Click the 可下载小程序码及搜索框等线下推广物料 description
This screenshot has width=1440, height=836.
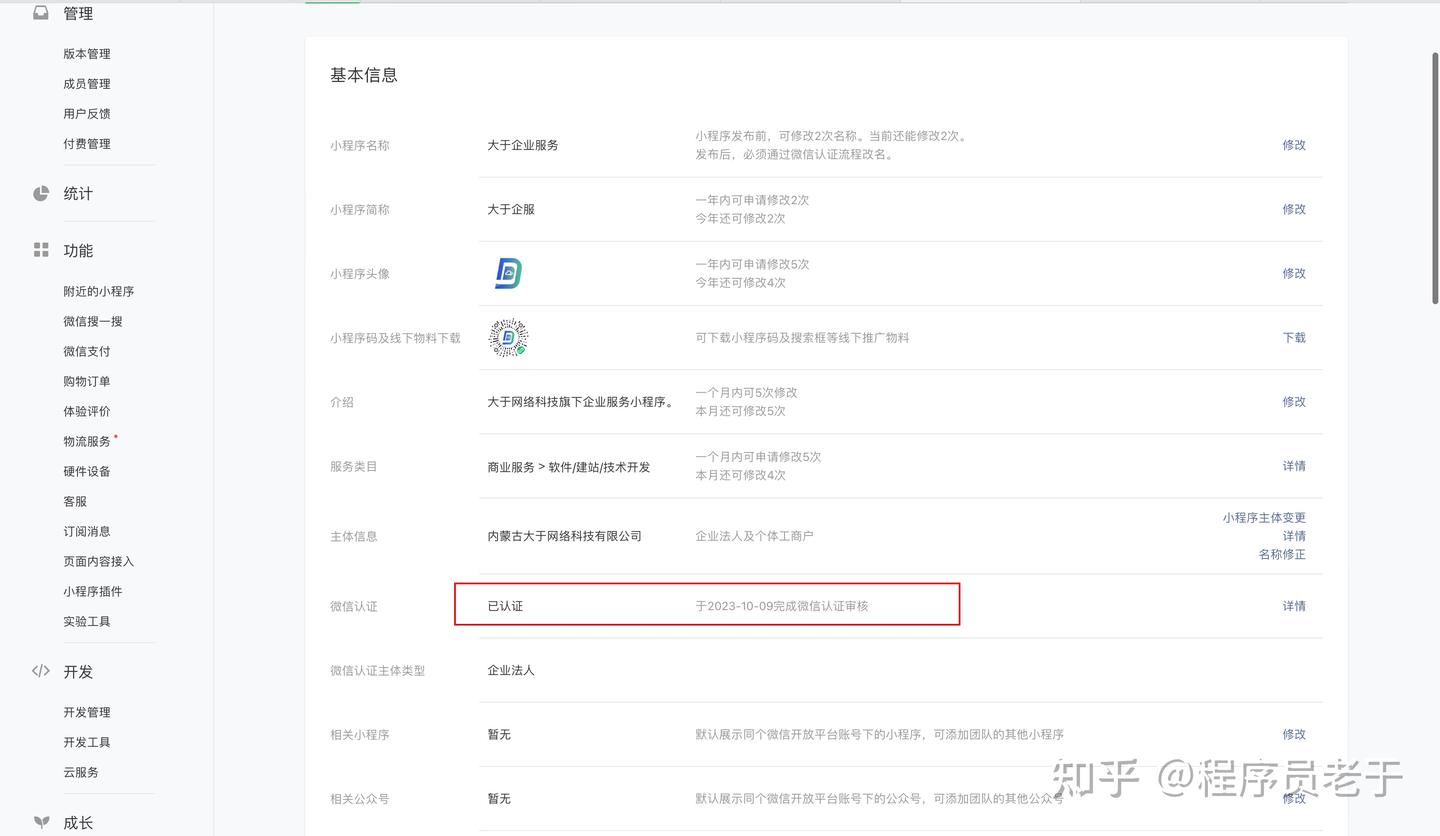click(x=803, y=338)
